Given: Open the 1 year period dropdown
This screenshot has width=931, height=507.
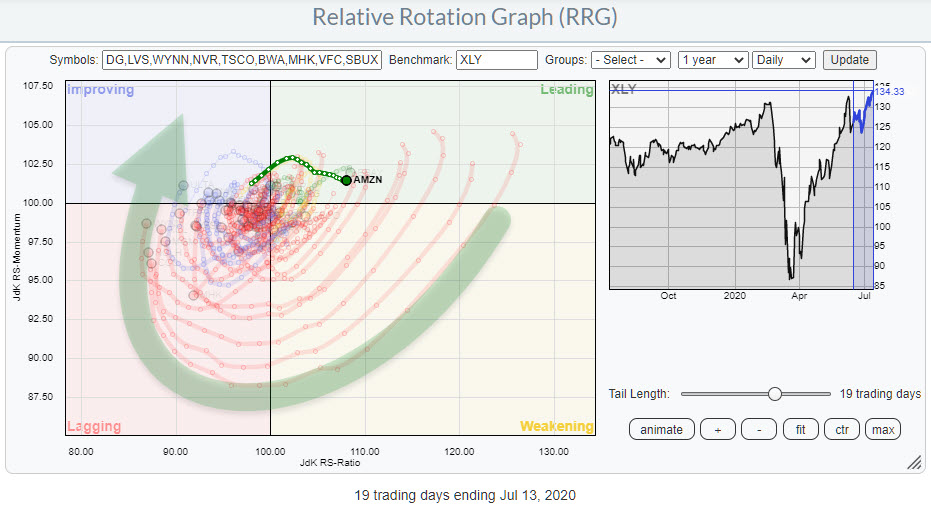Looking at the screenshot, I should click(x=712, y=60).
